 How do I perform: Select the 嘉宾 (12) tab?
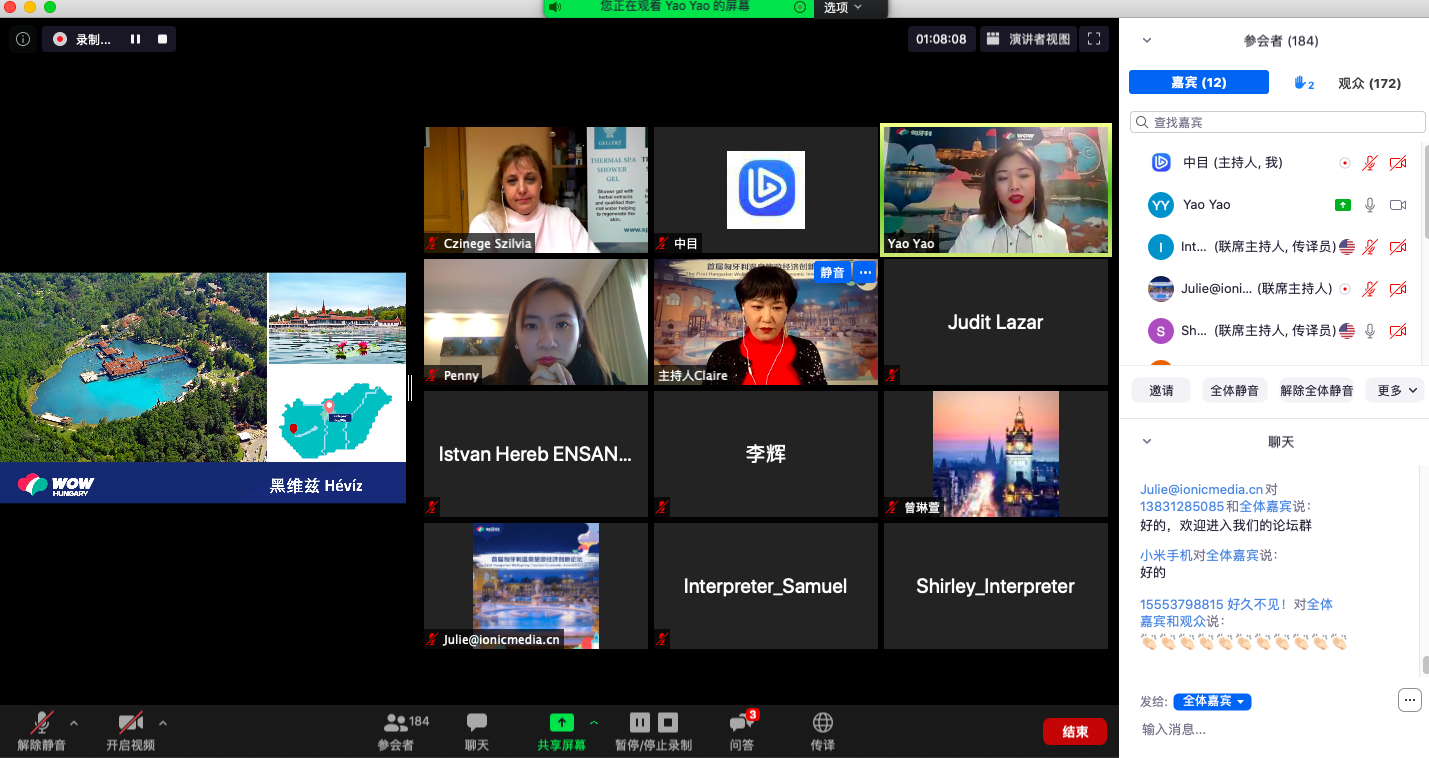[x=1198, y=83]
